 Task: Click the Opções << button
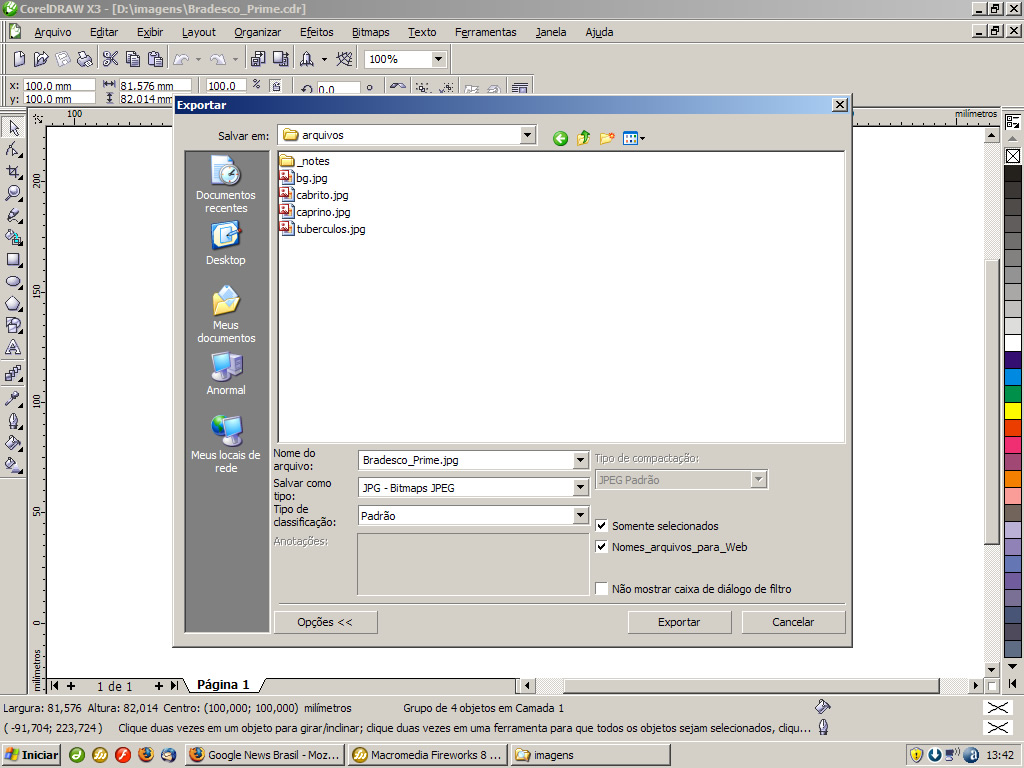click(325, 622)
